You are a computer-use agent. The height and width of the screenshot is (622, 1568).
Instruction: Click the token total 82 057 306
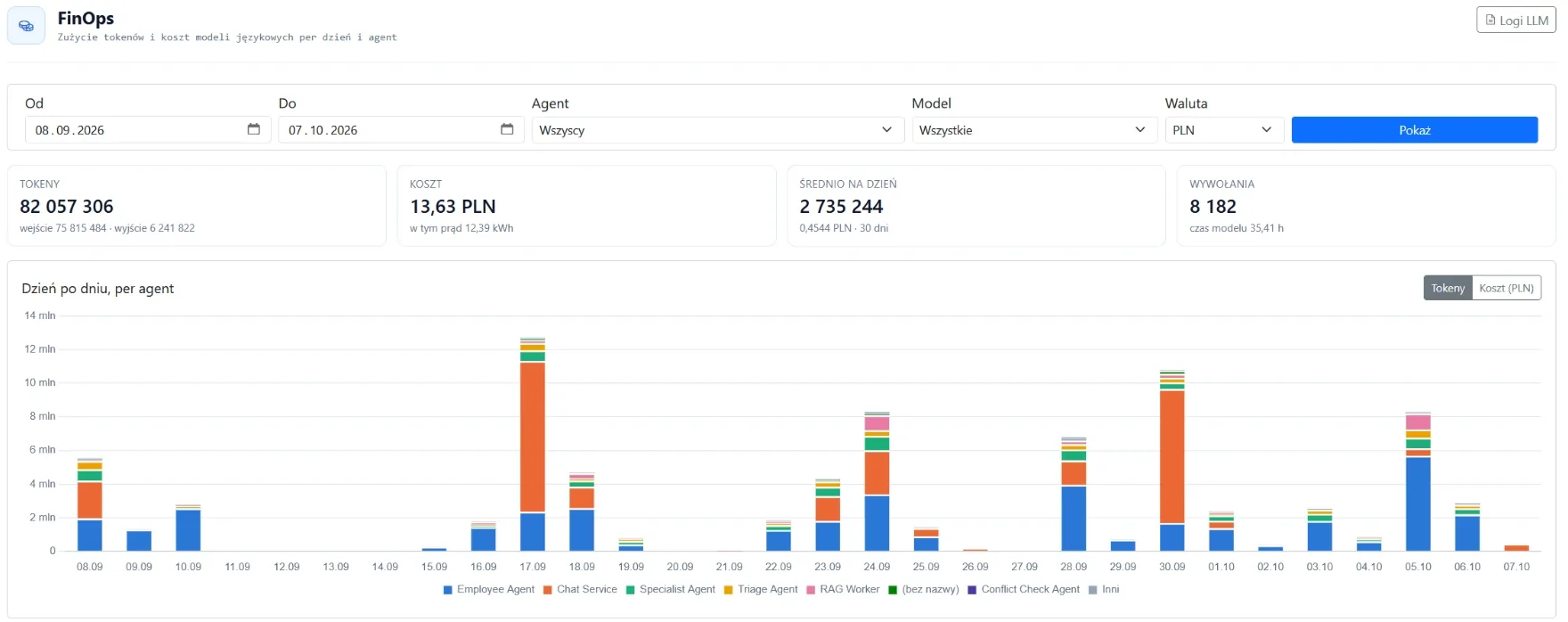point(67,207)
